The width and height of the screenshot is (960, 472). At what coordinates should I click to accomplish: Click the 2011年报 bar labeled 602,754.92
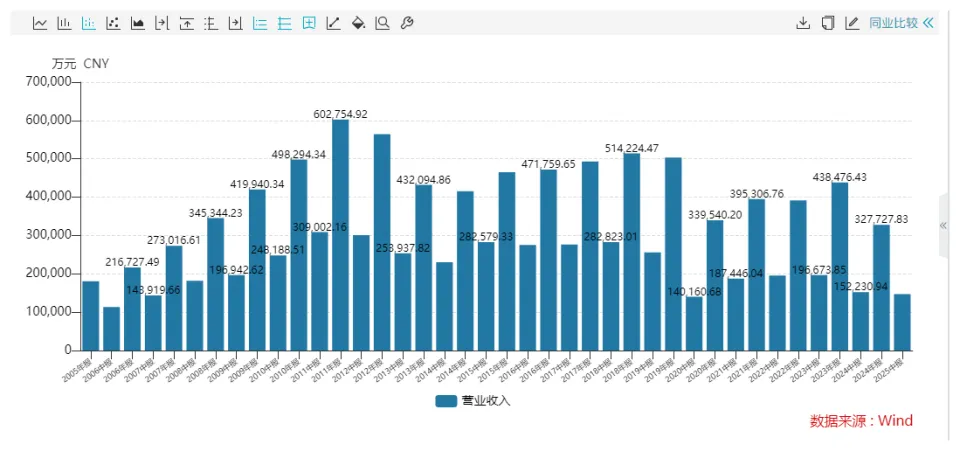(x=340, y=235)
